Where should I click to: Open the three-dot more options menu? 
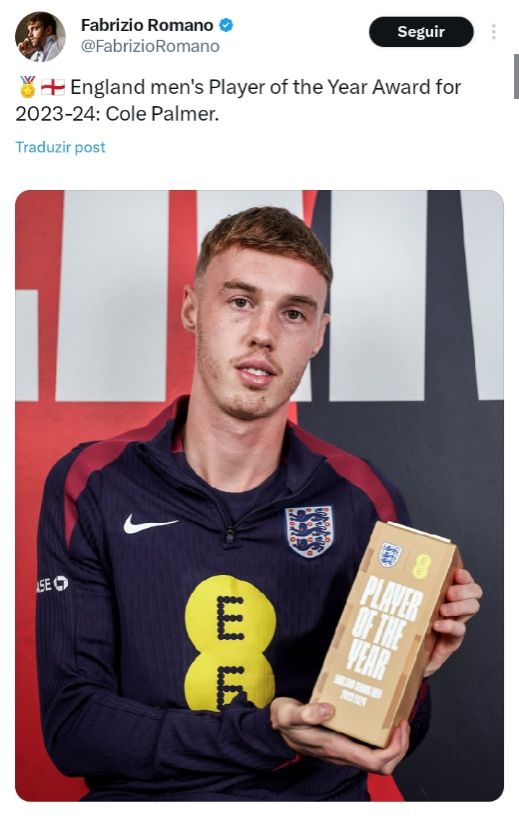(x=493, y=32)
